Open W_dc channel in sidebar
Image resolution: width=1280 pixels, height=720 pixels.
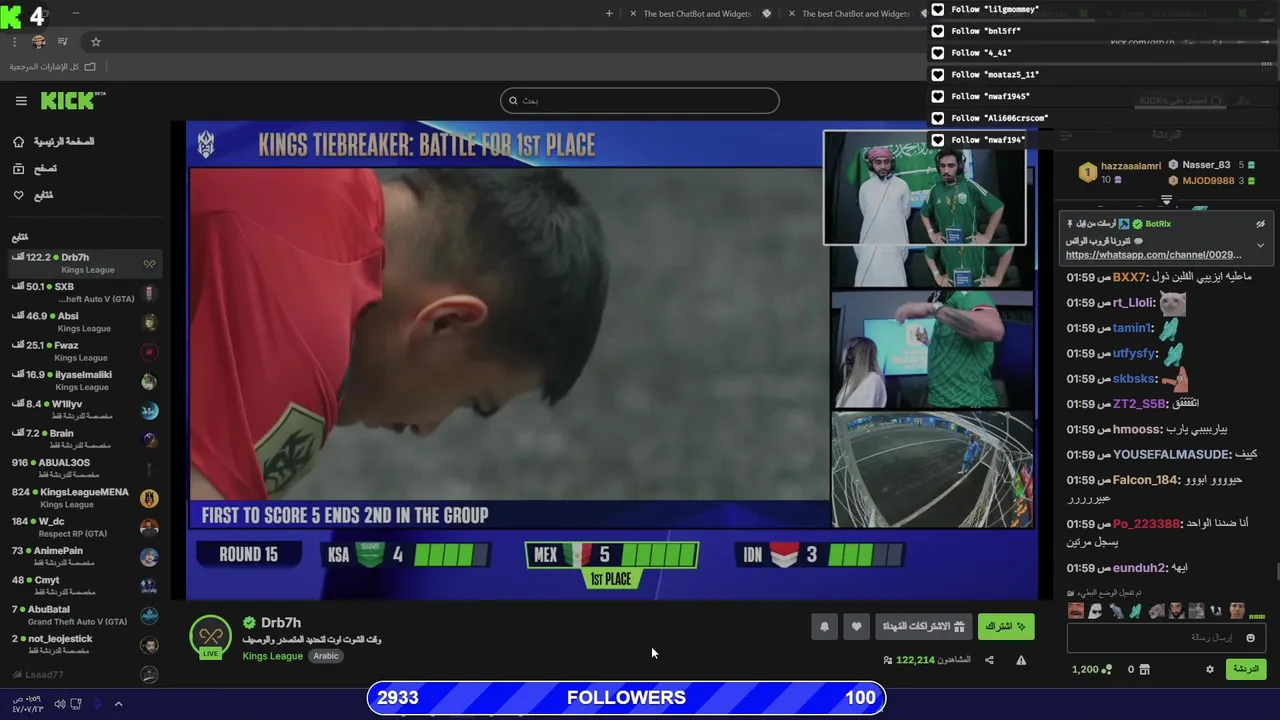pyautogui.click(x=85, y=527)
